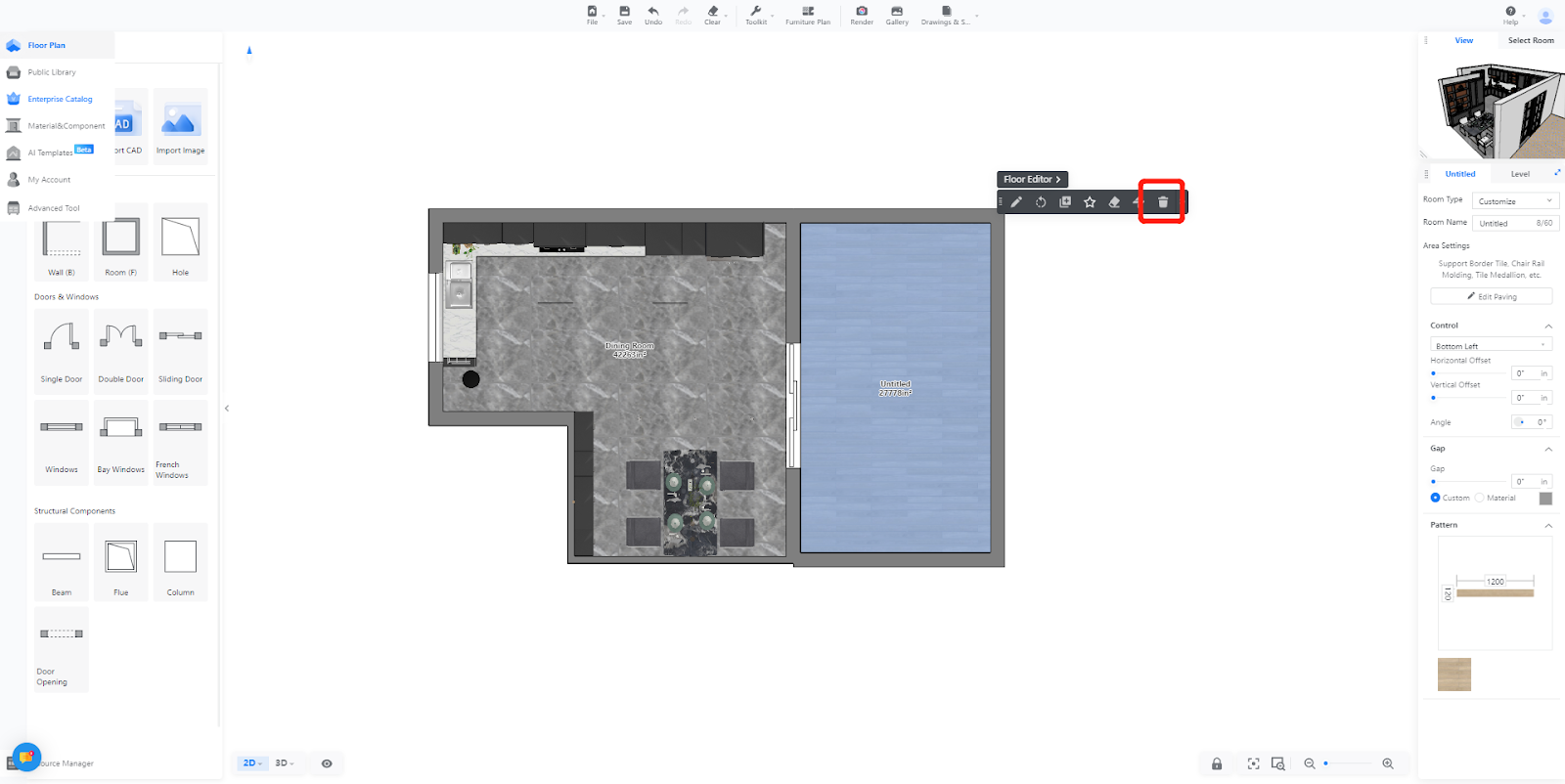1565x784 pixels.
Task: Click the Import Image tile
Action: (181, 126)
